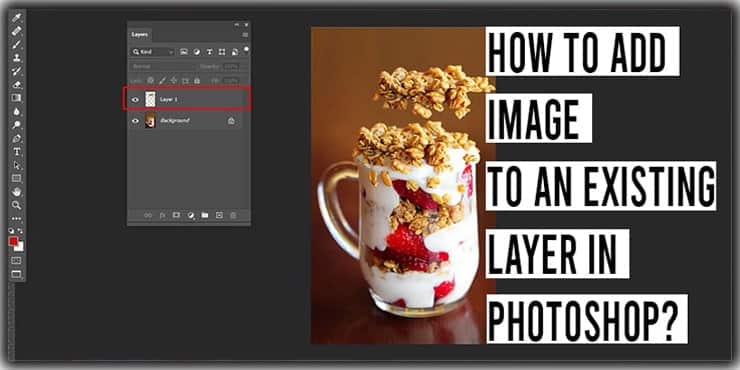Open the blend mode Normal dropdown
The width and height of the screenshot is (740, 370).
[x=161, y=67]
